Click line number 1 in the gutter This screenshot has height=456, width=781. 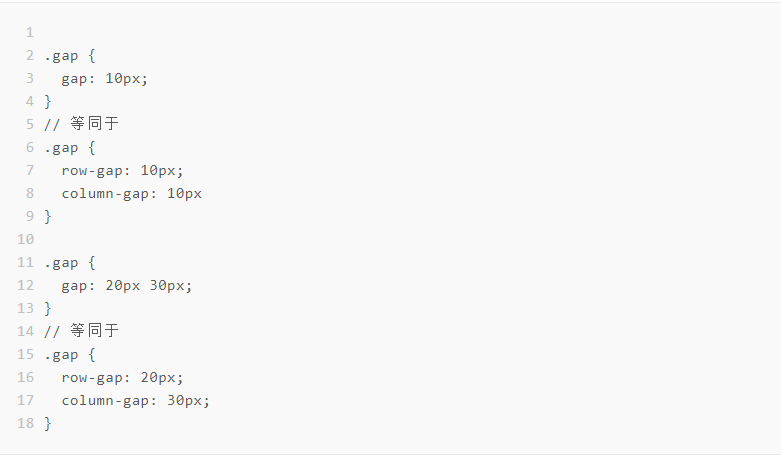(x=30, y=33)
